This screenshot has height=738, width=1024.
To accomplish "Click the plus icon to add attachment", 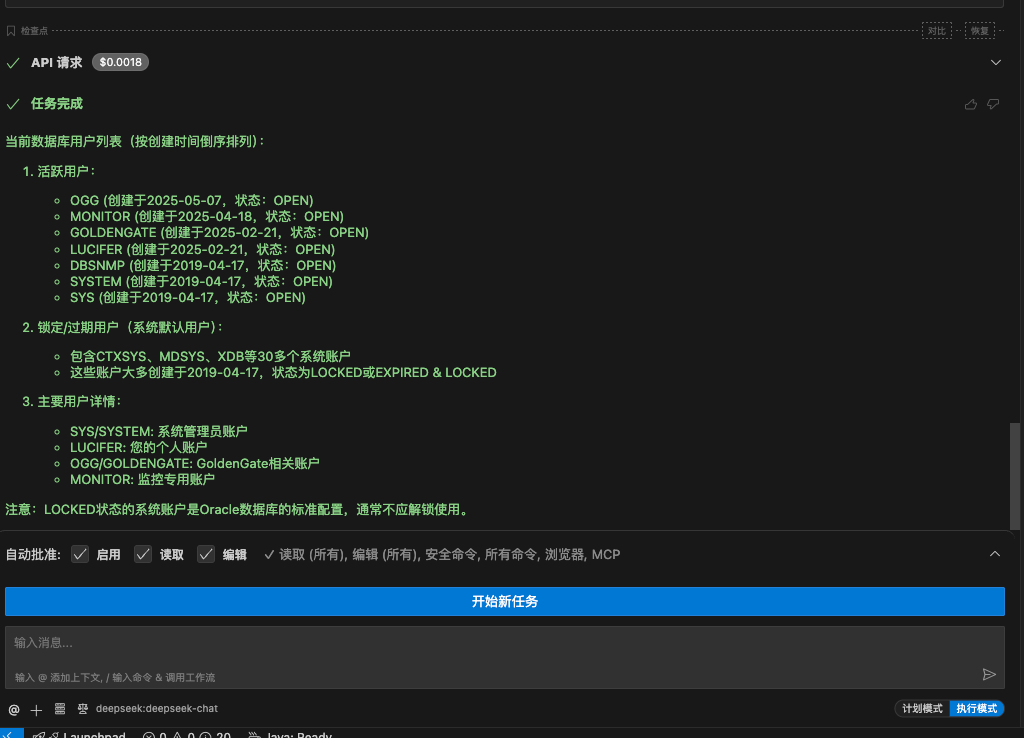I will (36, 710).
